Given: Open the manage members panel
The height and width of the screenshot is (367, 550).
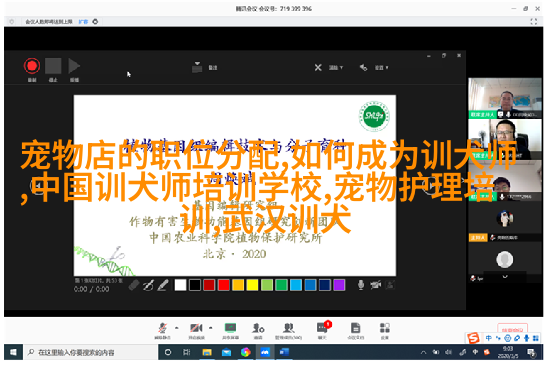Looking at the screenshot, I should click(288, 331).
